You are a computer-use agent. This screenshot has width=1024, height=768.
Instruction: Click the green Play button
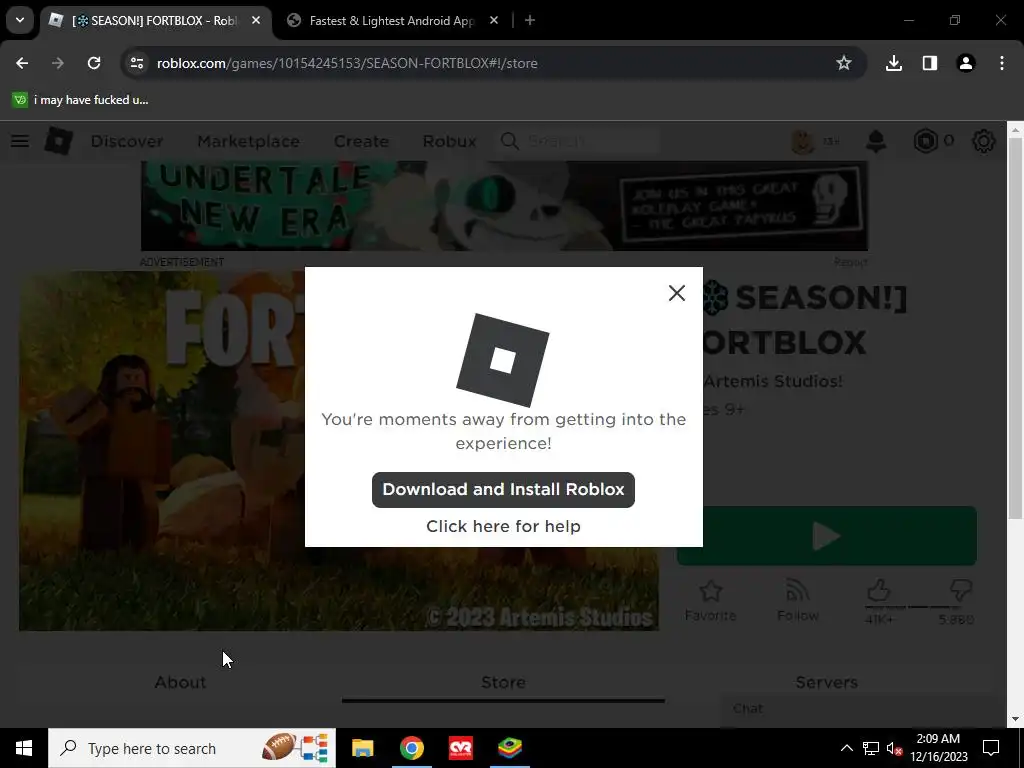[x=827, y=536]
